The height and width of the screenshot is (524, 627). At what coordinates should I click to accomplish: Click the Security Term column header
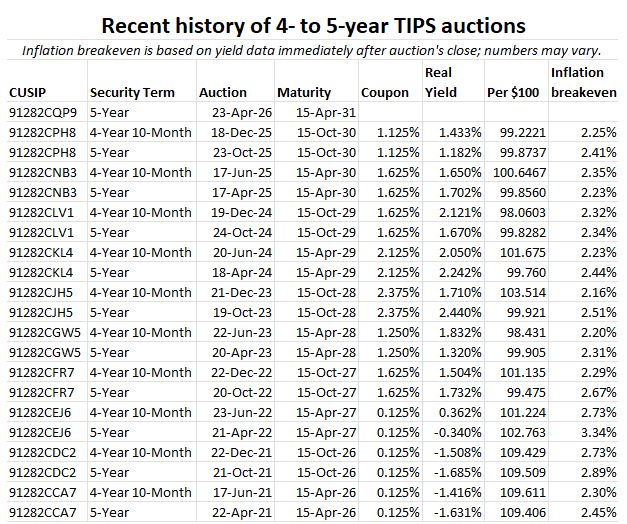tap(132, 92)
